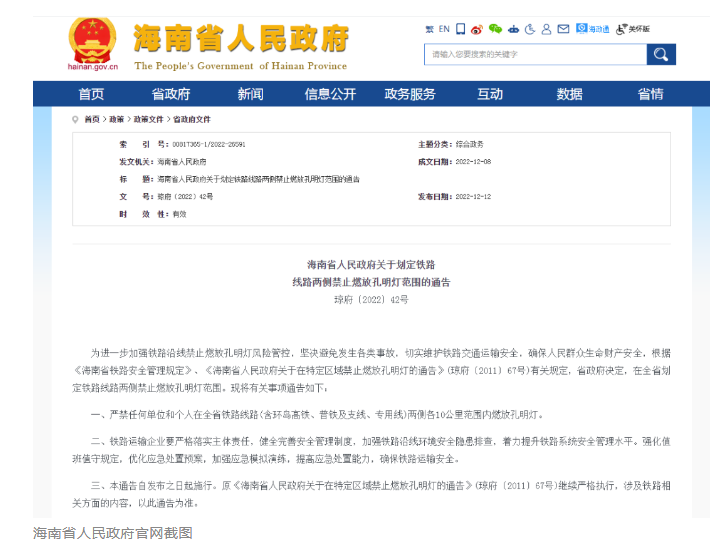Open the elderly-friendly accessibility icon
Viewport: 723px width, 551px height.
[x=530, y=29]
